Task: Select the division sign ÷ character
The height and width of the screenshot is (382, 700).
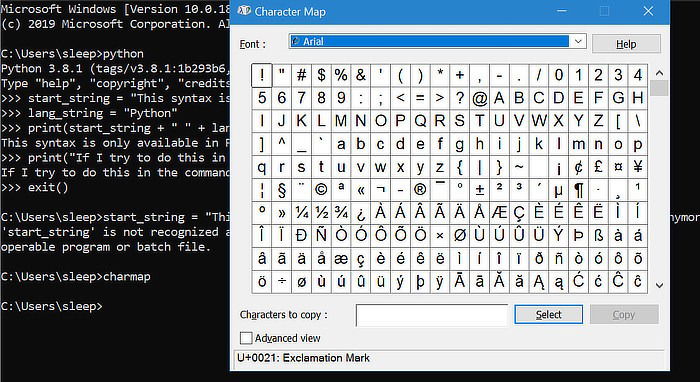Action: [282, 282]
